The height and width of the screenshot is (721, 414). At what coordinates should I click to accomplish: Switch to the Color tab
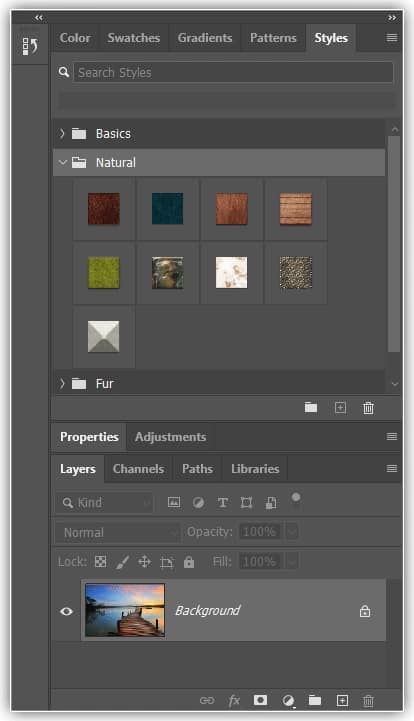75,38
